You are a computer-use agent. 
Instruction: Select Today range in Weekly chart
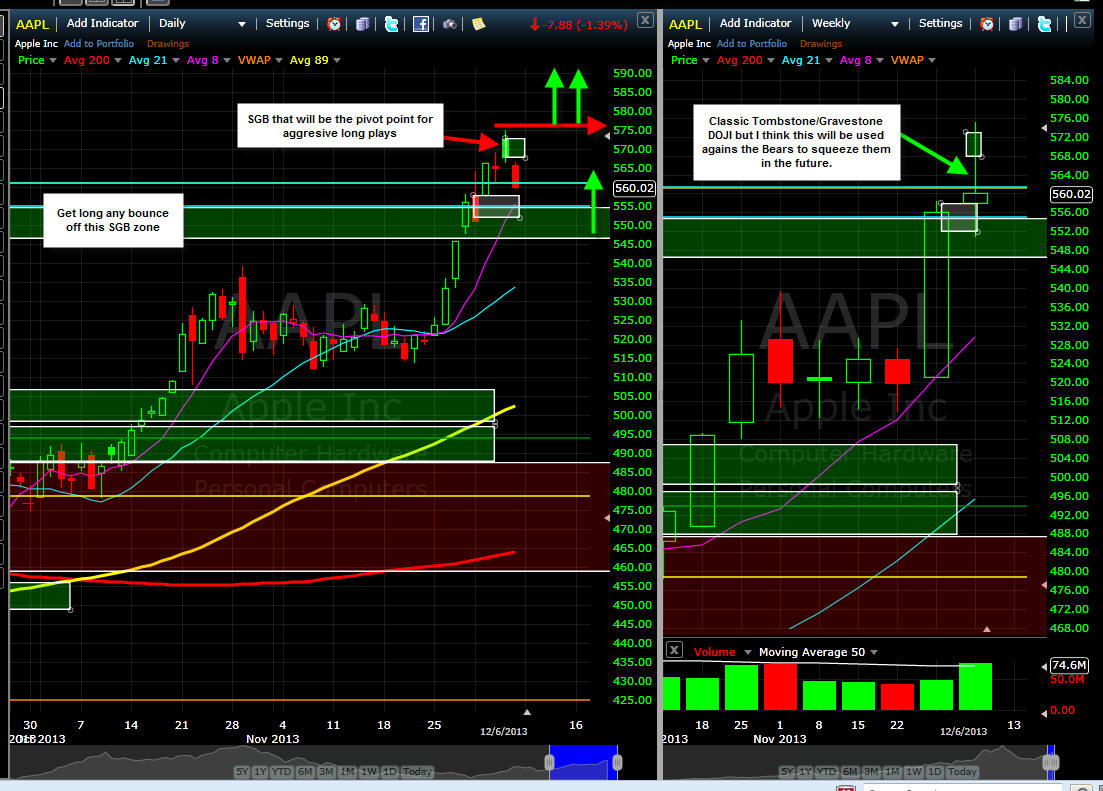(x=962, y=771)
